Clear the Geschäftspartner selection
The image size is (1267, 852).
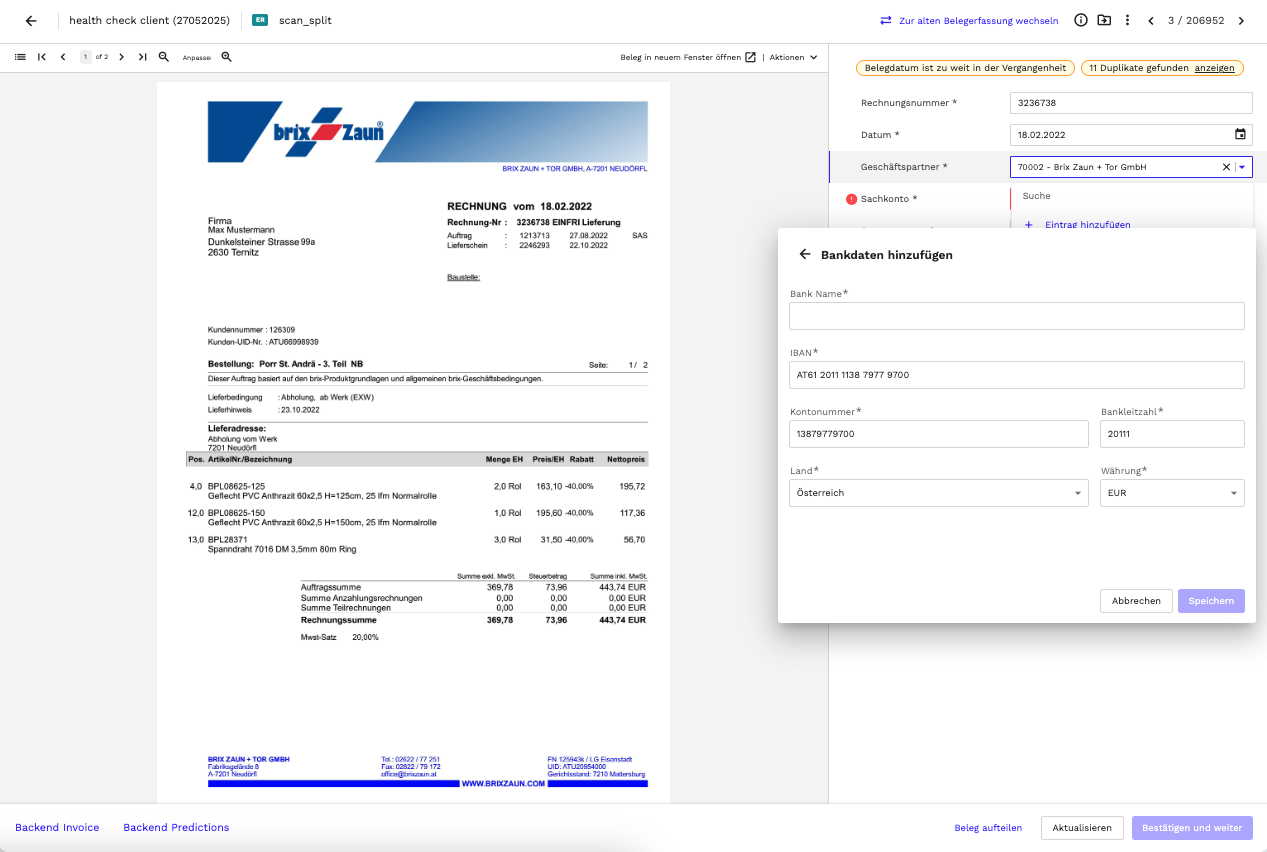[1226, 167]
